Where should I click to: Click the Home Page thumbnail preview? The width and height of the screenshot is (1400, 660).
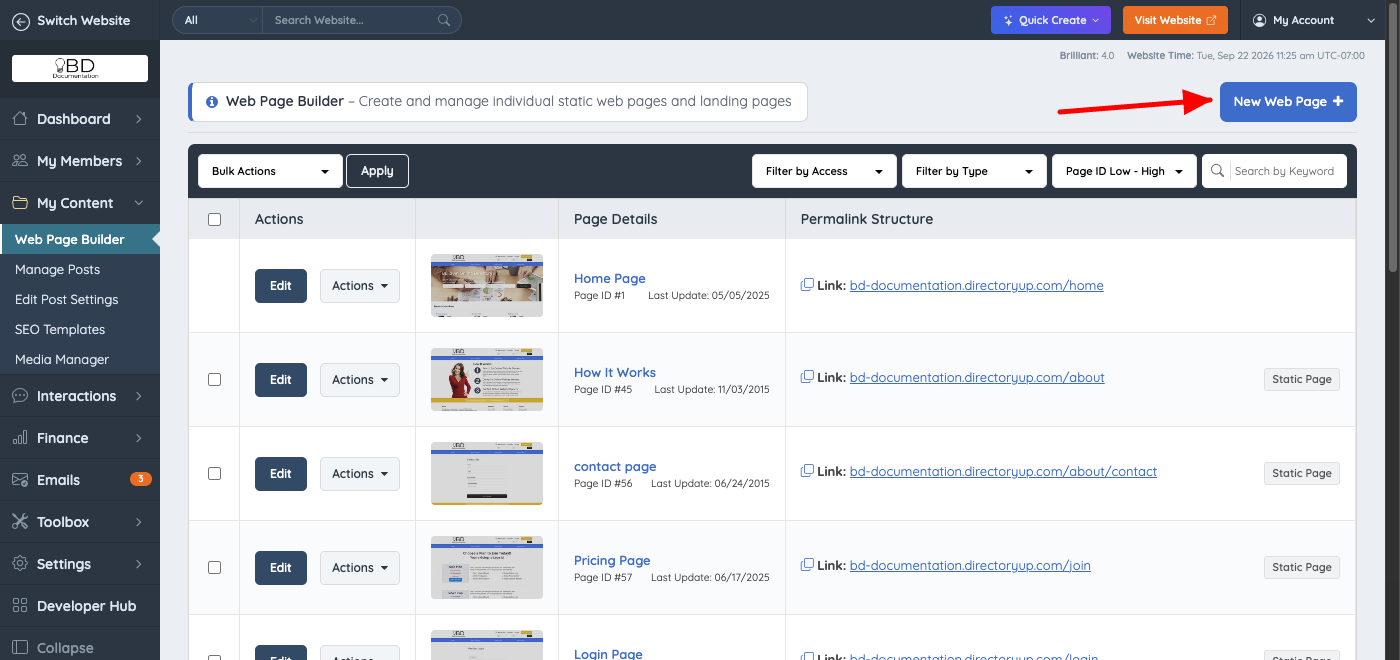[487, 285]
